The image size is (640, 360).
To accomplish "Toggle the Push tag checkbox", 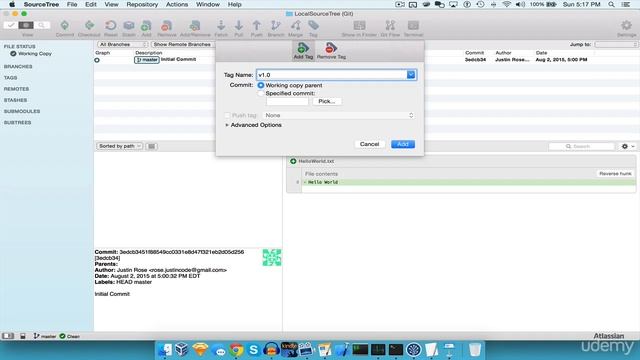I will [227, 116].
